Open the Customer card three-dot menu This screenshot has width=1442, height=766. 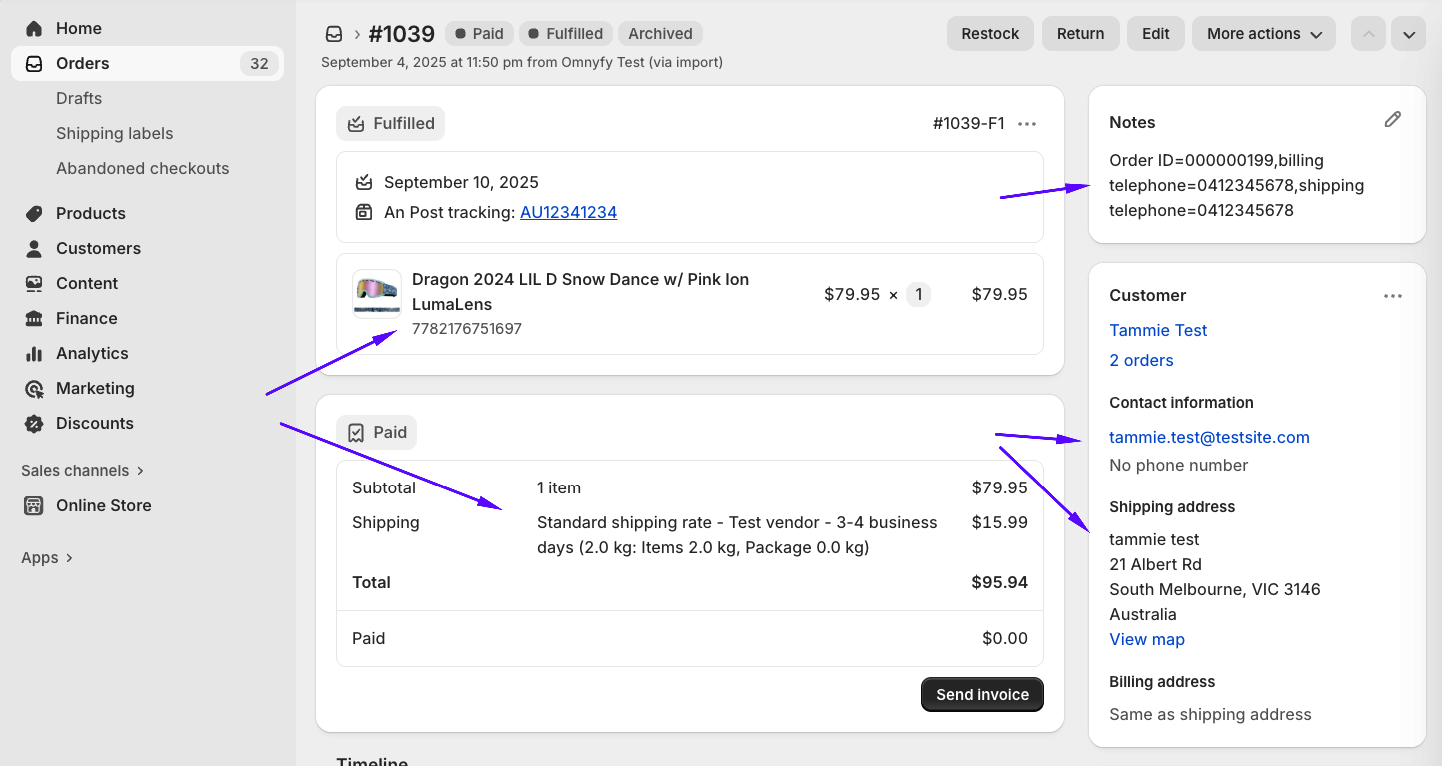coord(1393,296)
